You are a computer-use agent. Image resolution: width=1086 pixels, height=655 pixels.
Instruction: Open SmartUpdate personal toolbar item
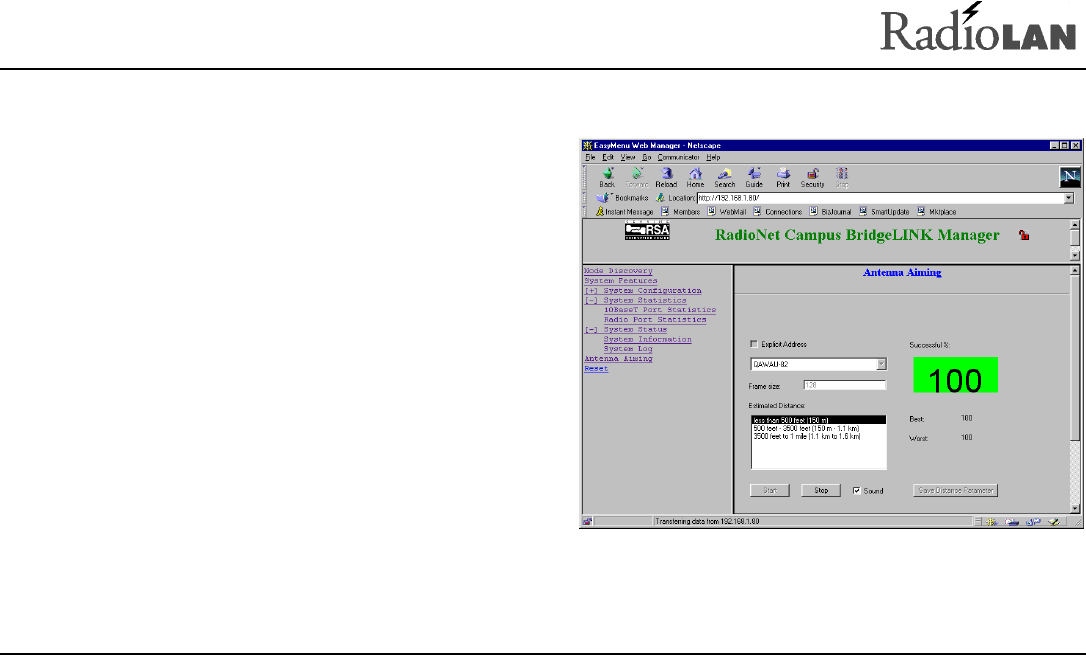pyautogui.click(x=884, y=212)
